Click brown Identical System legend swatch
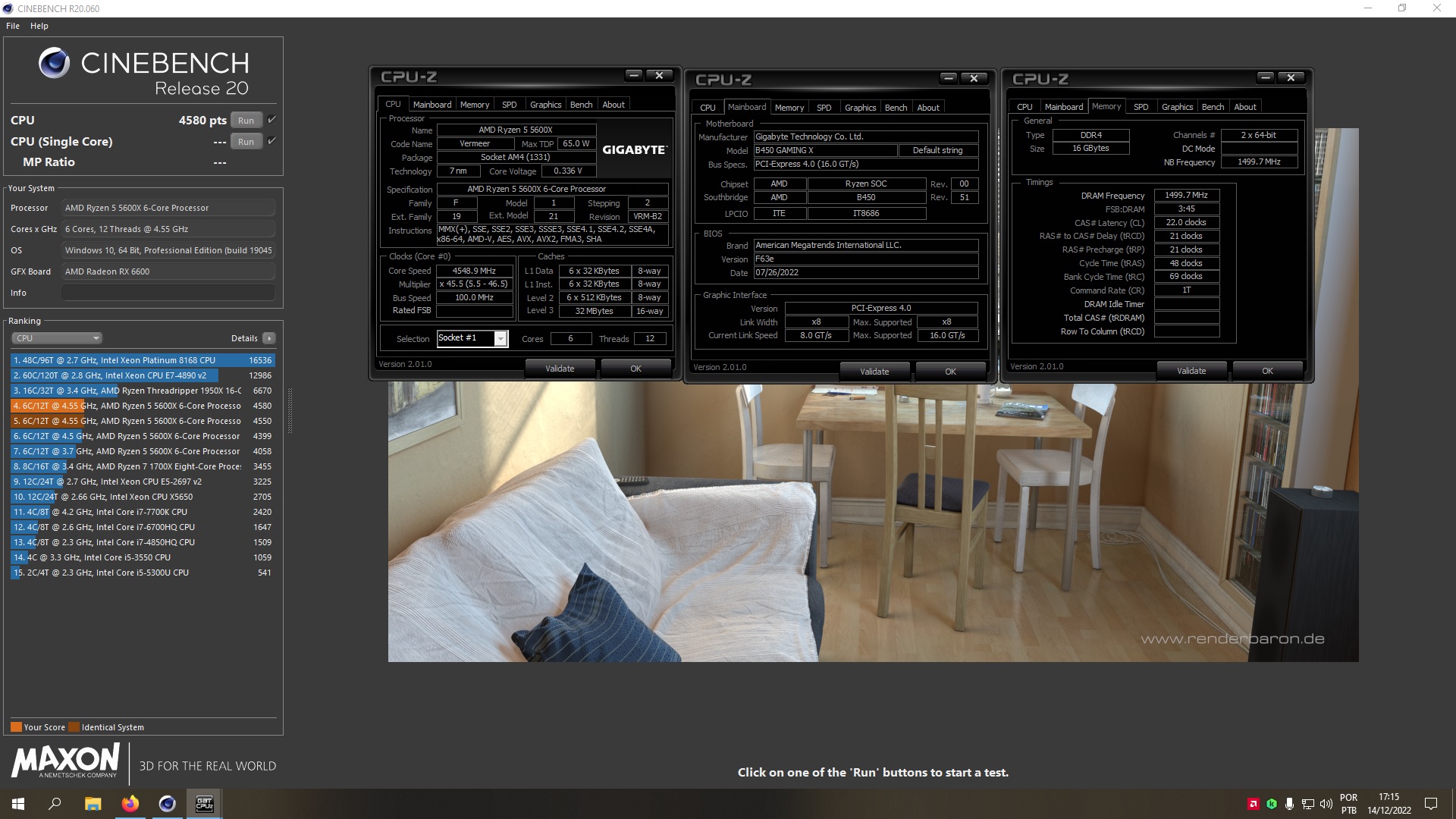This screenshot has width=1456, height=819. pyautogui.click(x=74, y=727)
